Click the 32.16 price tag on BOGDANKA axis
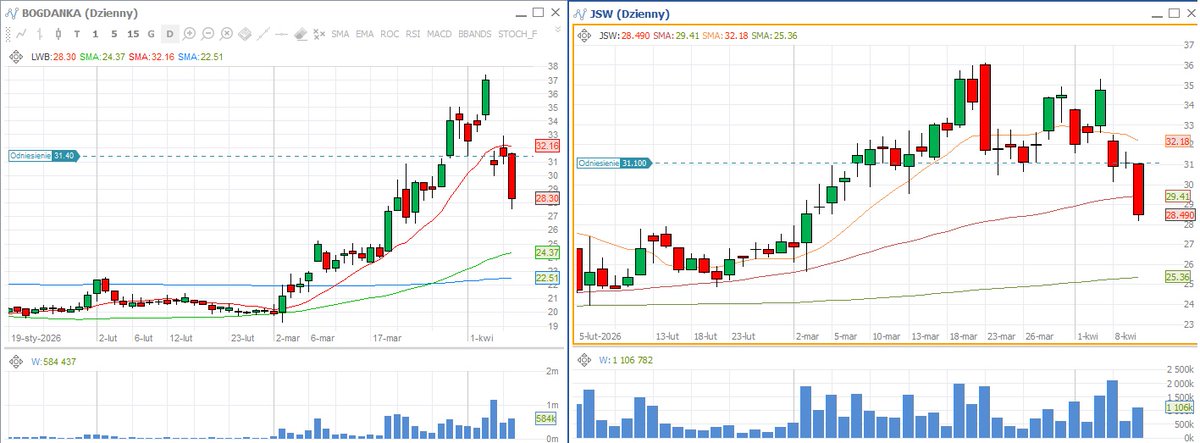Image resolution: width=1200 pixels, height=443 pixels. (x=547, y=146)
